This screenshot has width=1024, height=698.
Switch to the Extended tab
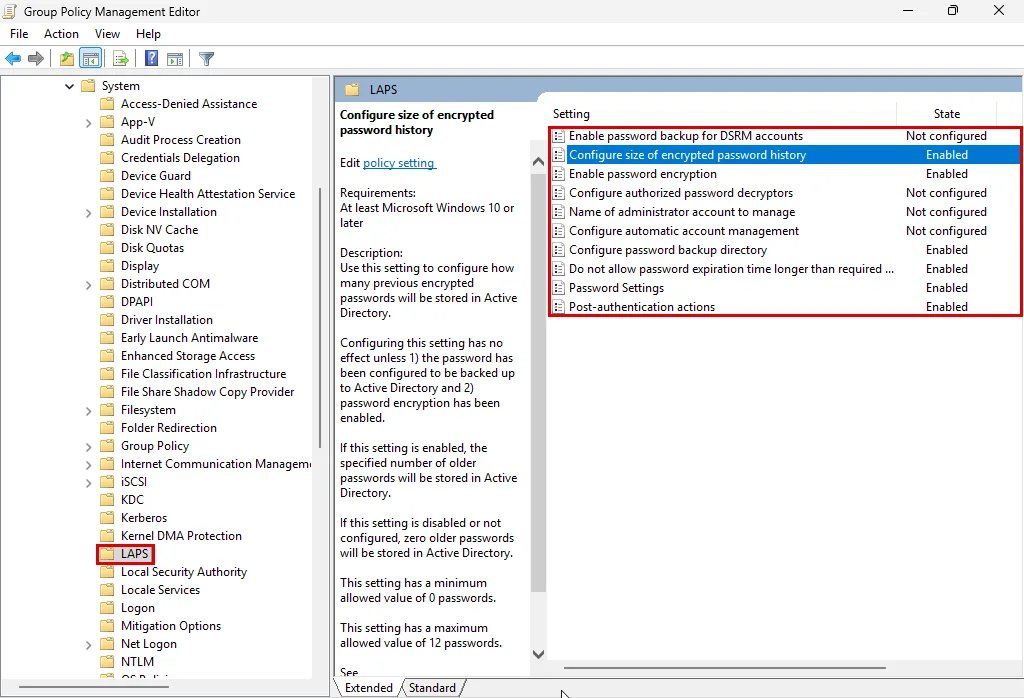pyautogui.click(x=368, y=688)
